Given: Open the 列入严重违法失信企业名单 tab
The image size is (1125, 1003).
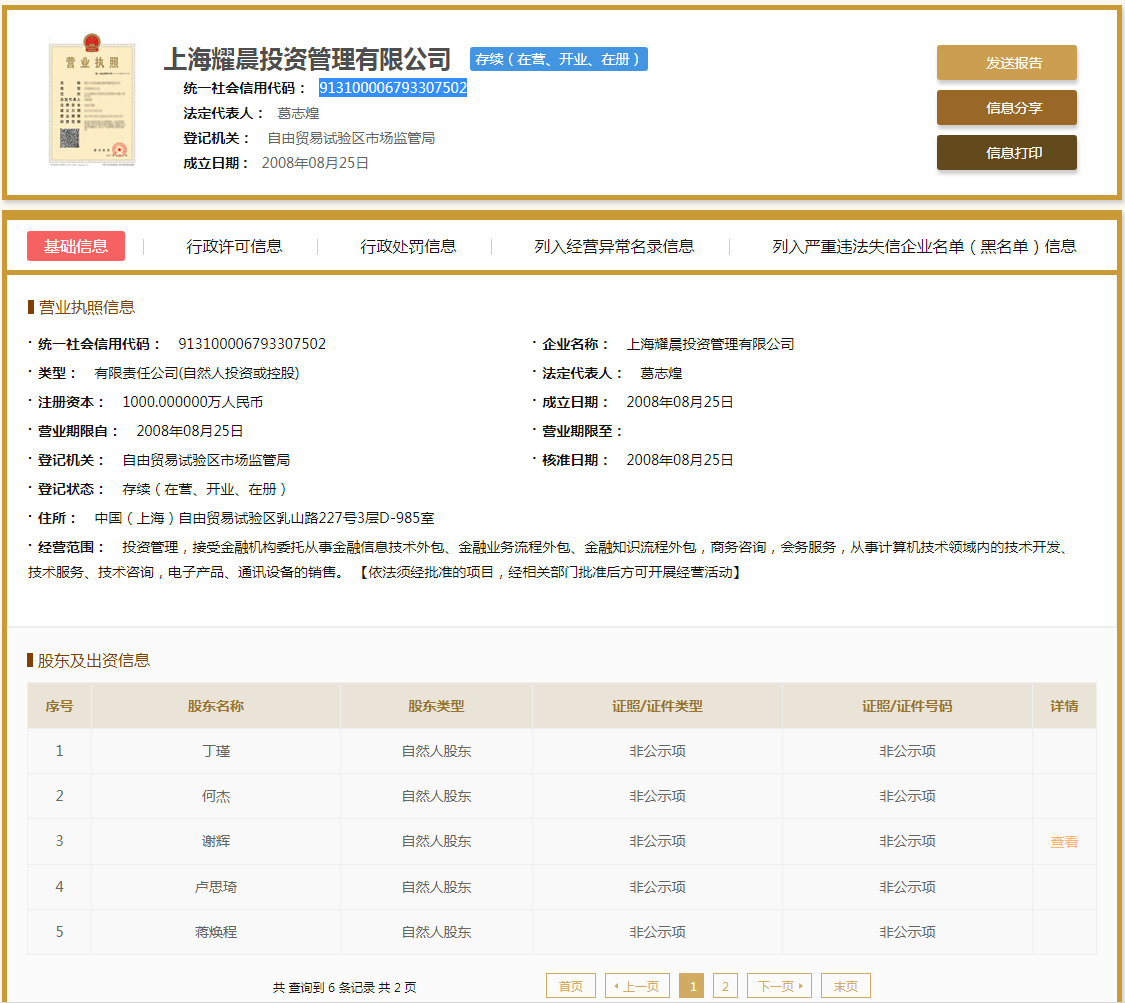Looking at the screenshot, I should point(923,246).
